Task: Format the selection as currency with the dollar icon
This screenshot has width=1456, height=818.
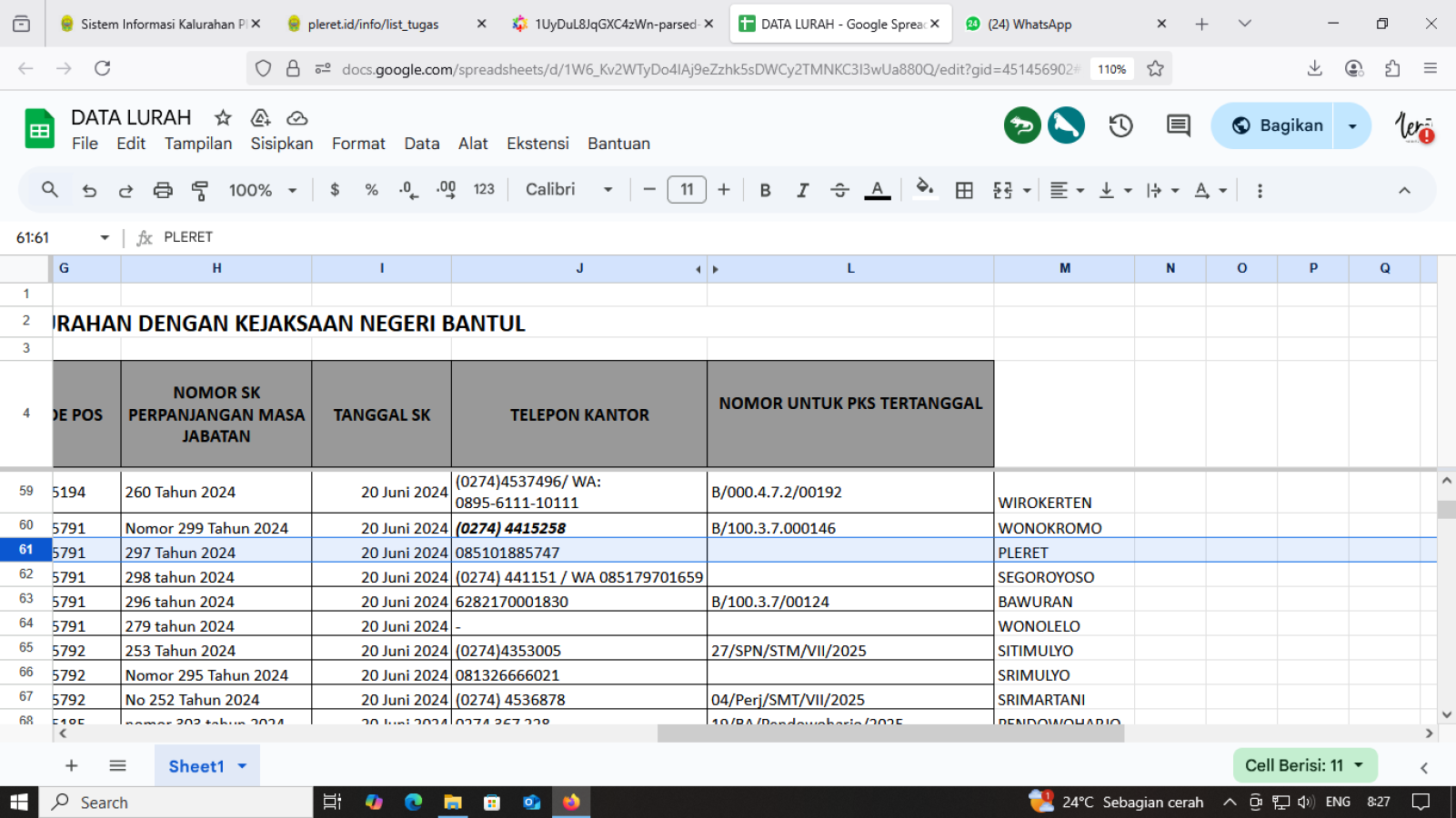Action: click(335, 190)
